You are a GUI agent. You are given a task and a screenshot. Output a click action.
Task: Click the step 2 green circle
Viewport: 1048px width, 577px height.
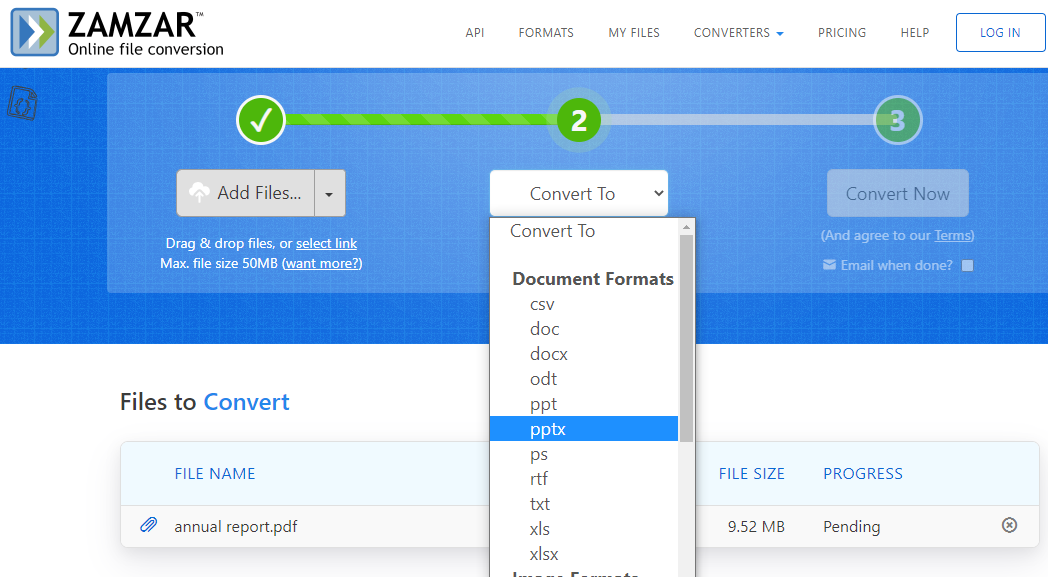pos(579,120)
